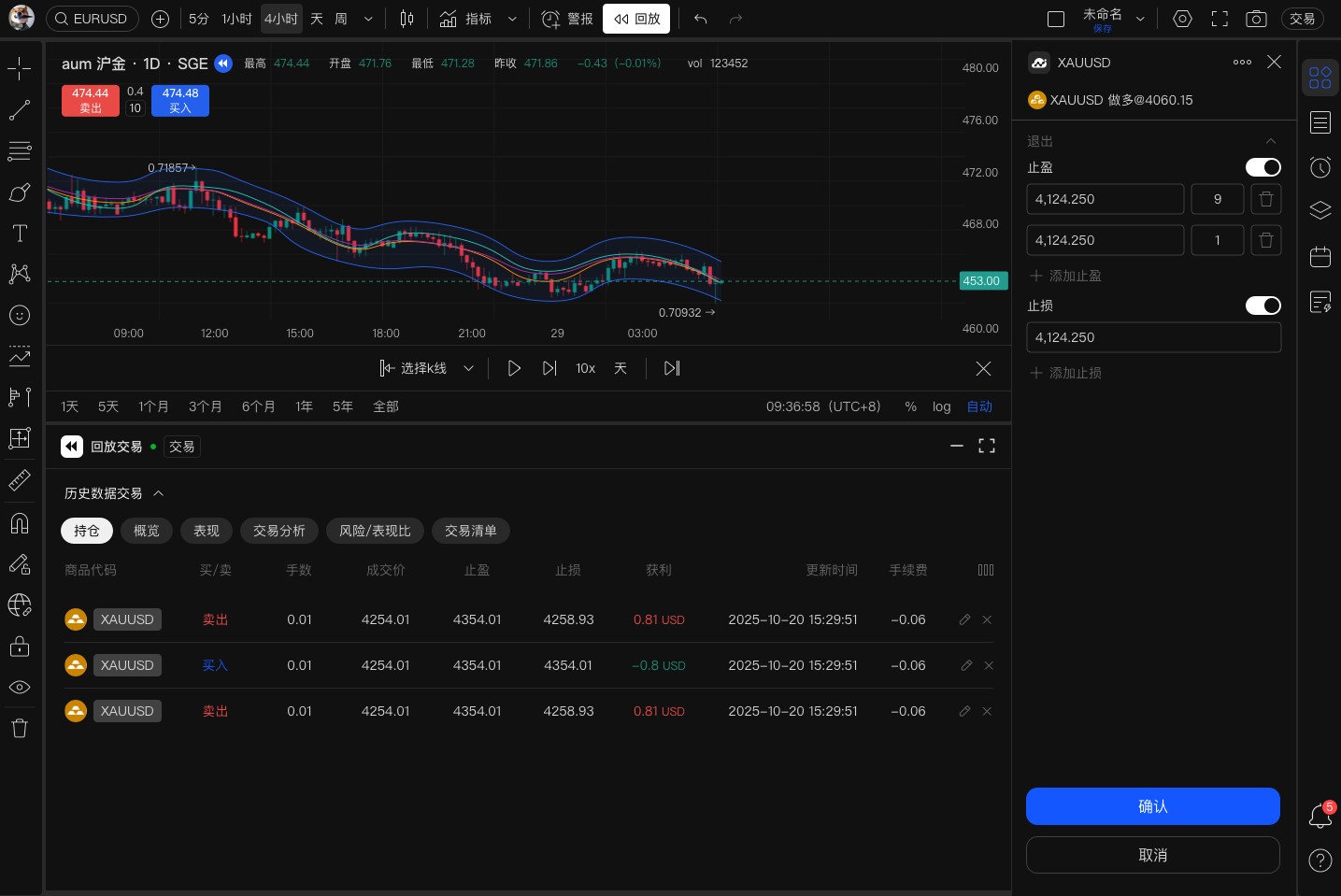Open alerts clock icon in right sidebar
The height and width of the screenshot is (896, 1341).
1320,167
